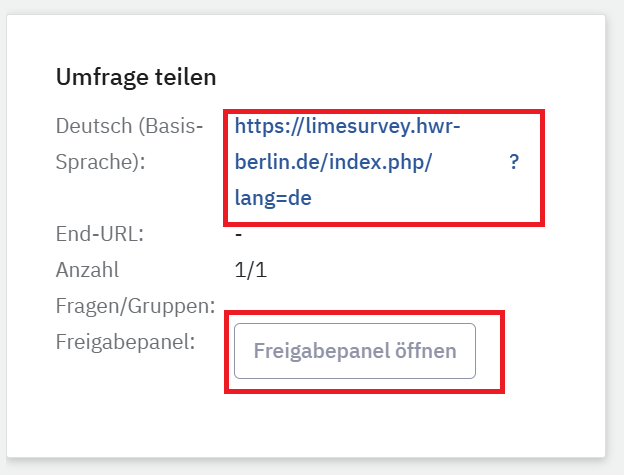Click the https://limesurvey.hwr- first URL line

347,127
